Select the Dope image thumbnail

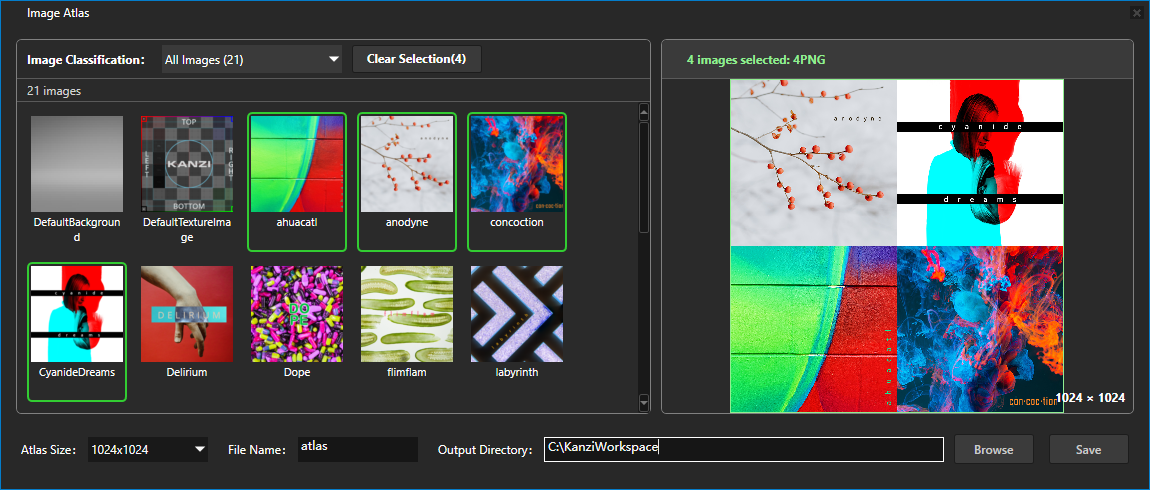(x=297, y=314)
